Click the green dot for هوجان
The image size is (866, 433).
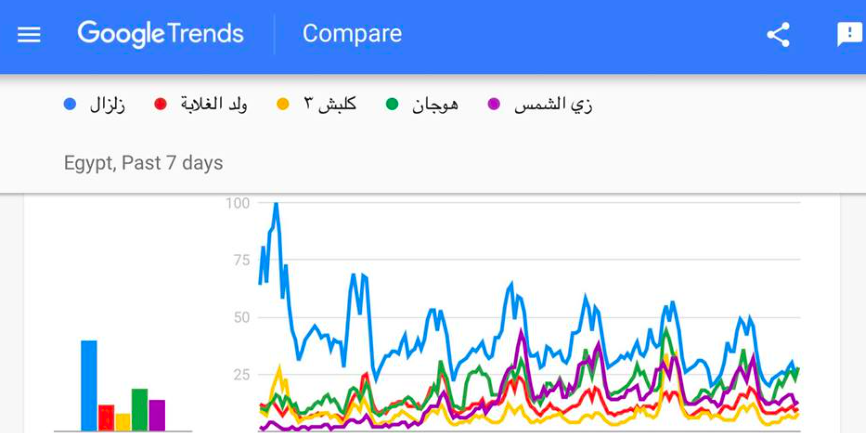[x=393, y=104]
